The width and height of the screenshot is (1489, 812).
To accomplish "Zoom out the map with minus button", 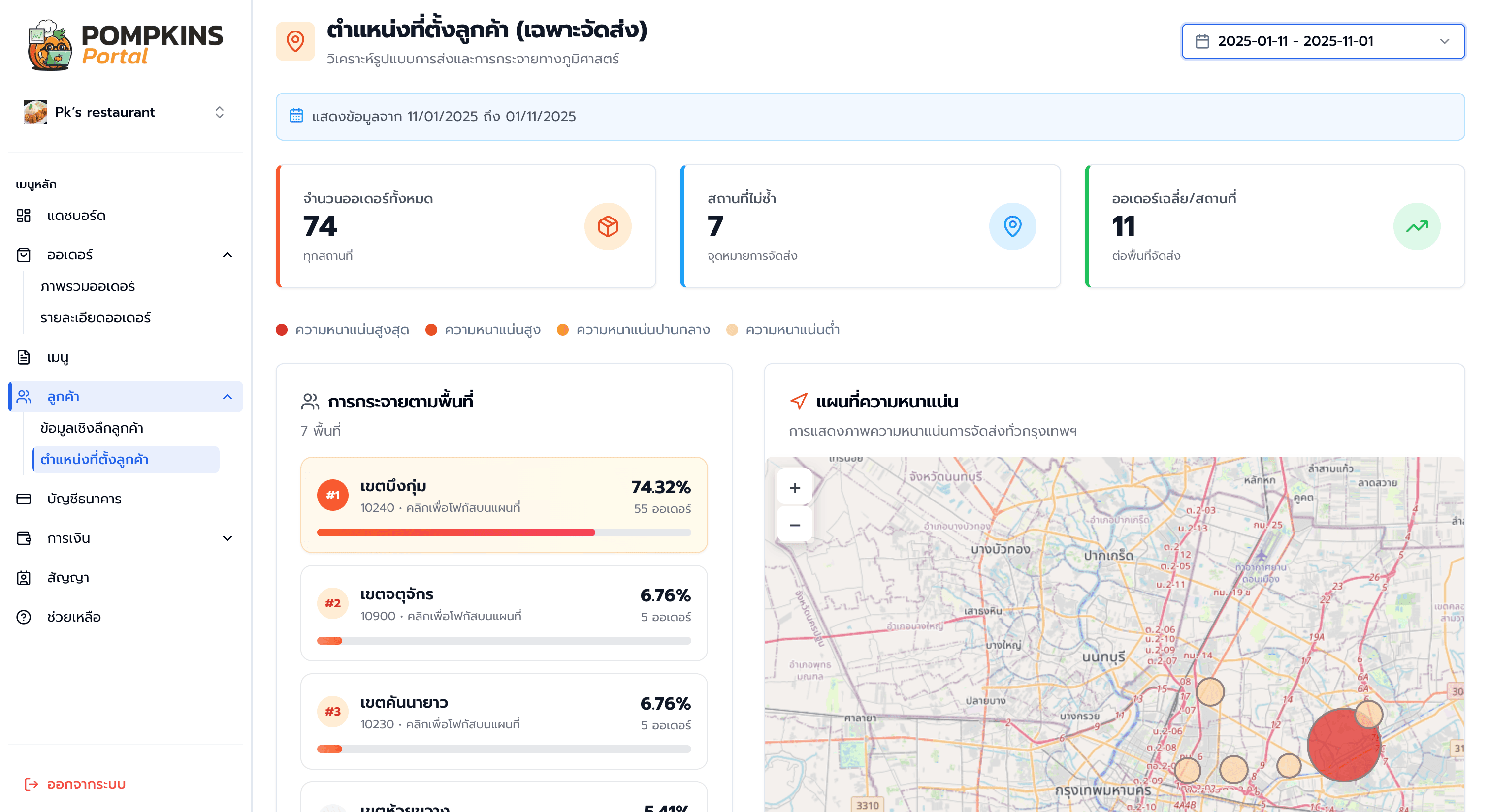I will [x=795, y=525].
